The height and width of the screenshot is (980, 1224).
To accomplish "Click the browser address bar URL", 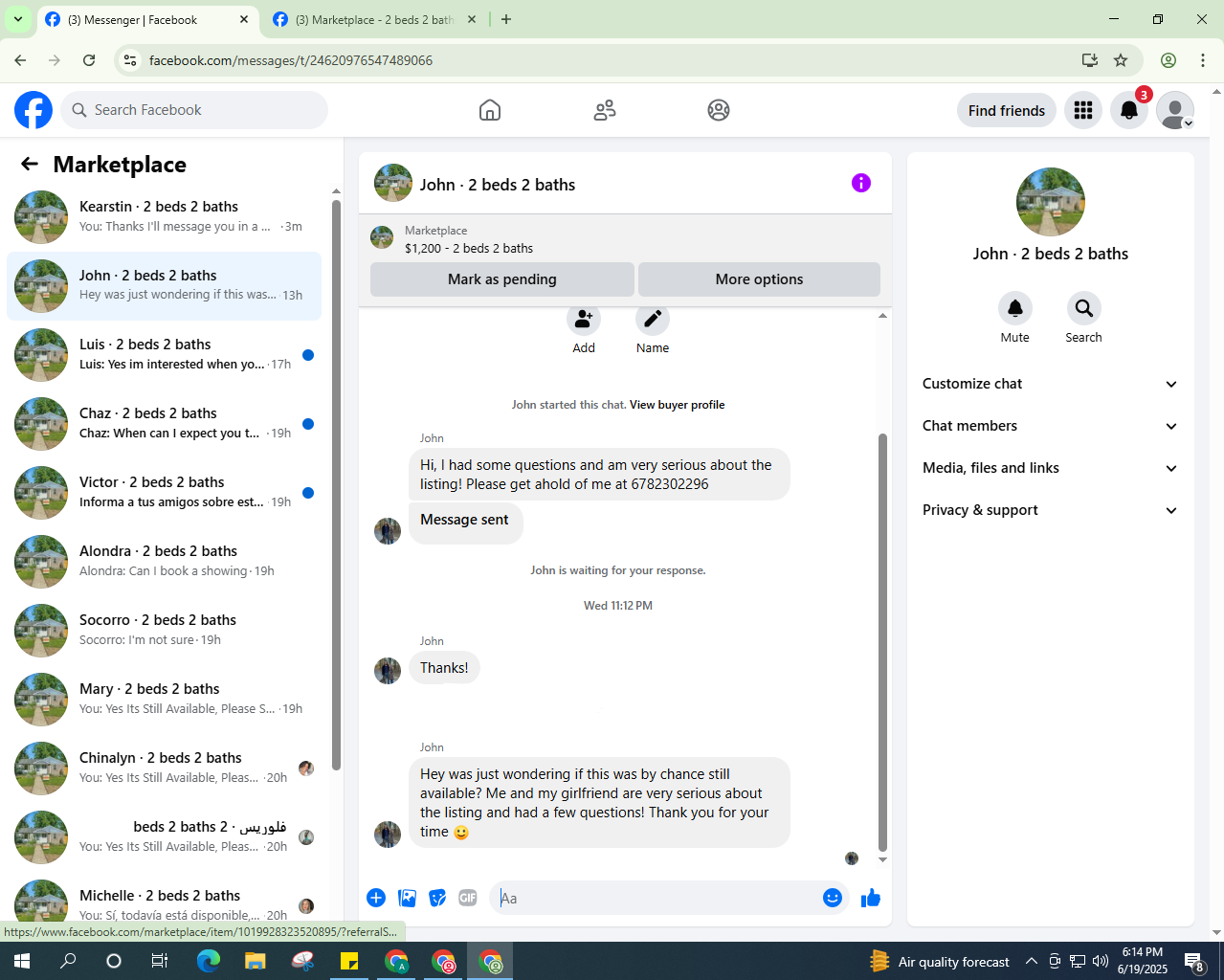I will 291,60.
